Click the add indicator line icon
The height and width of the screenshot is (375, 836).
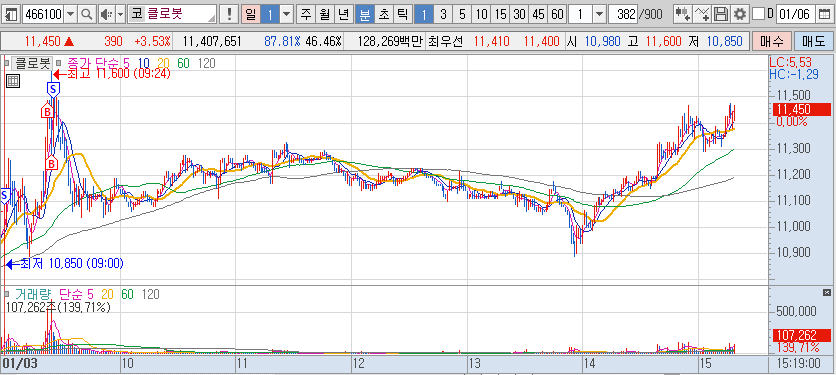point(702,14)
